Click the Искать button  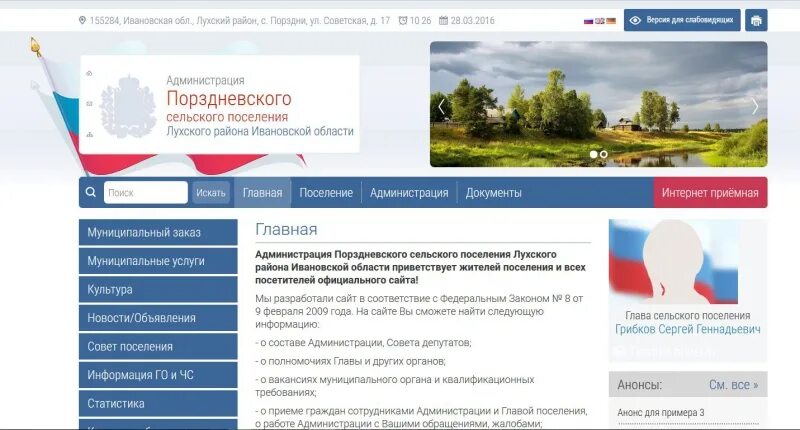pyautogui.click(x=211, y=192)
